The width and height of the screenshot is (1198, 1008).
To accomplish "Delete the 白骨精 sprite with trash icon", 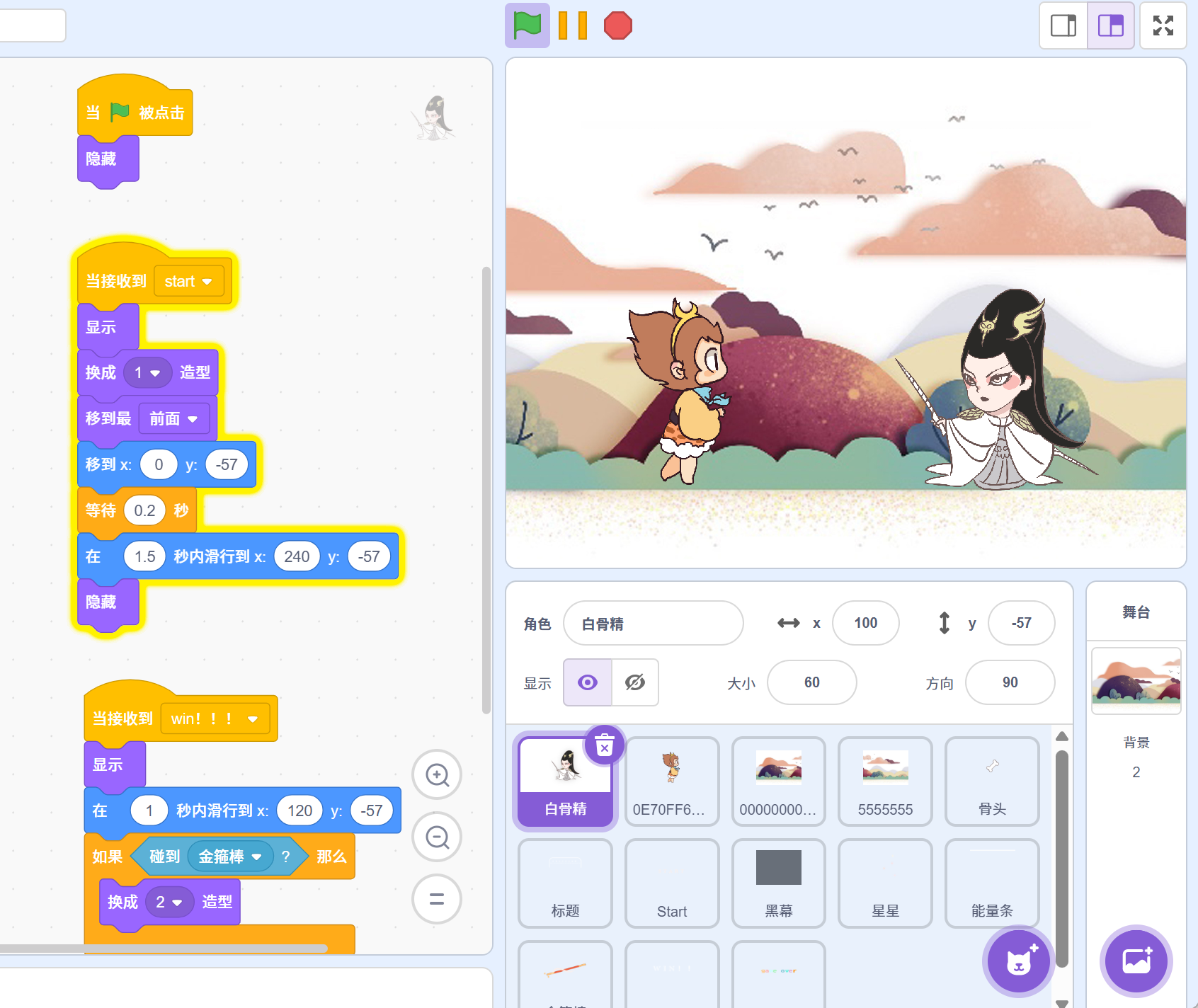I will (604, 745).
